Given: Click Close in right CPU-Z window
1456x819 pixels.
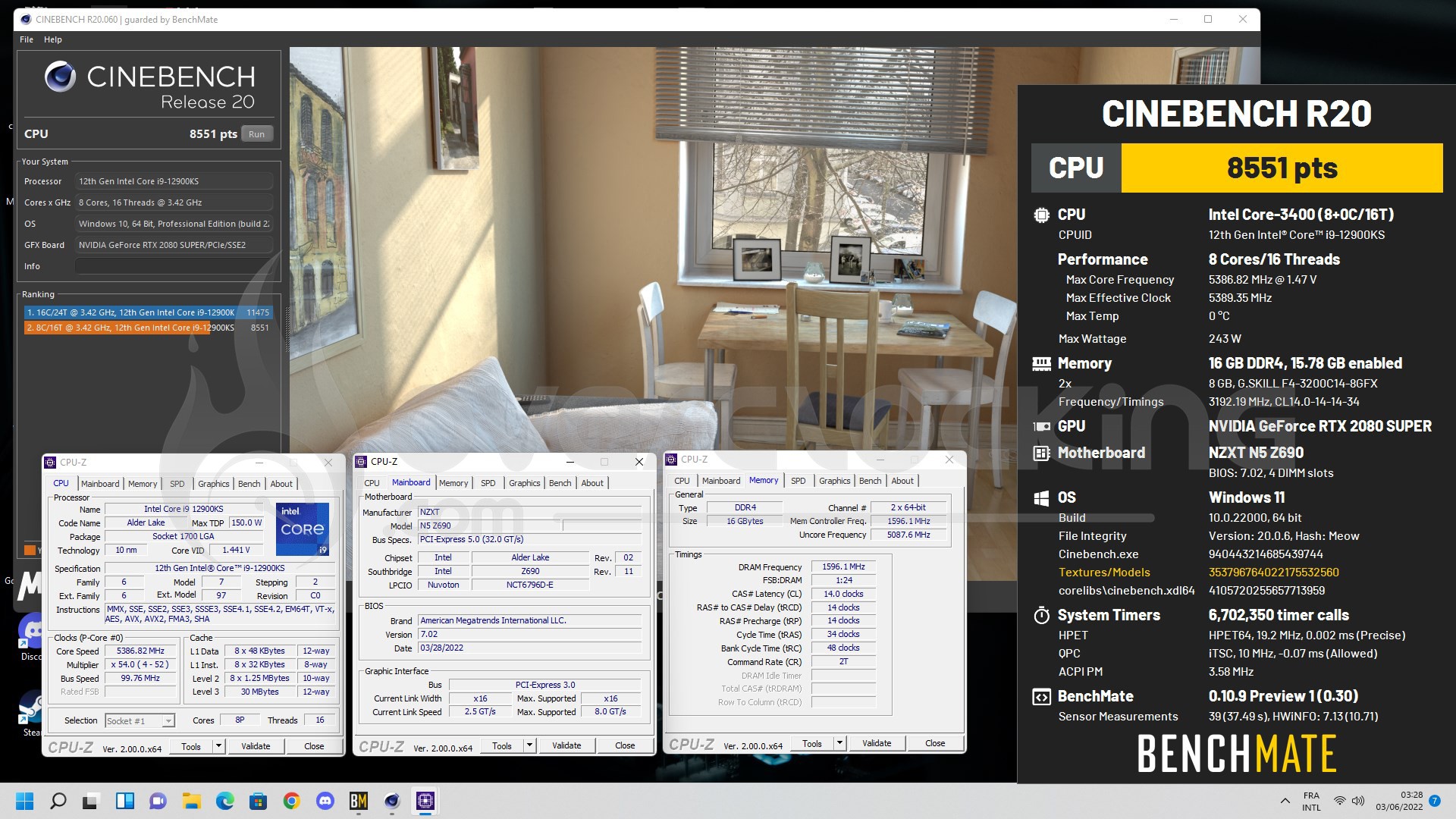Looking at the screenshot, I should pos(935,743).
